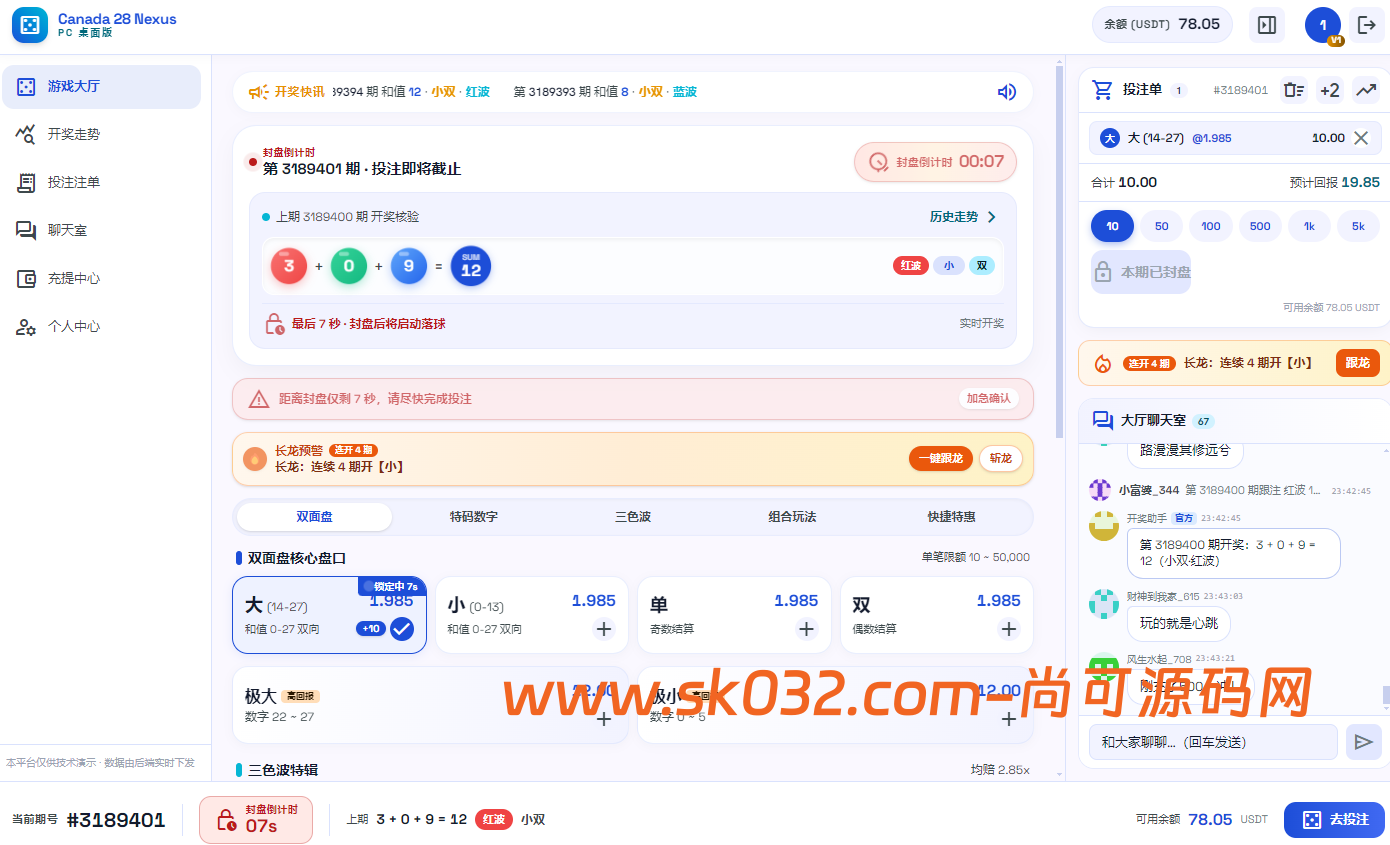Open 充提中心 in the sidebar

pyautogui.click(x=101, y=278)
